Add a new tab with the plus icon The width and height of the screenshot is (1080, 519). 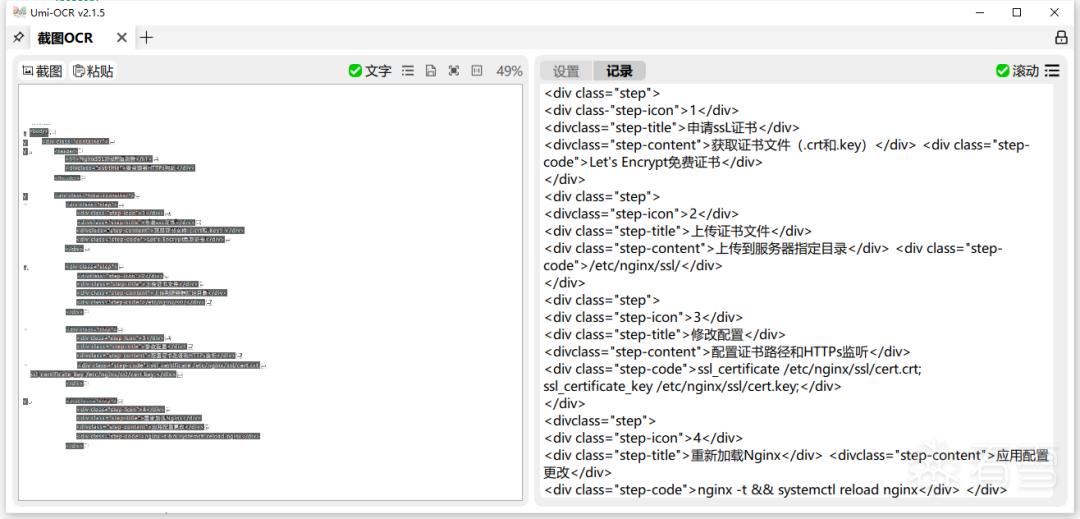(x=147, y=38)
